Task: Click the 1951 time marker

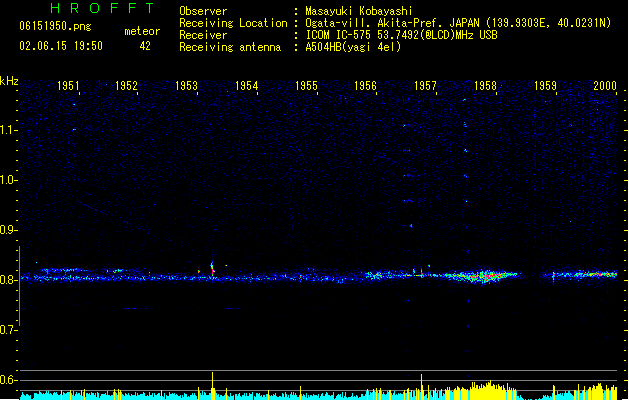Action: pyautogui.click(x=68, y=86)
